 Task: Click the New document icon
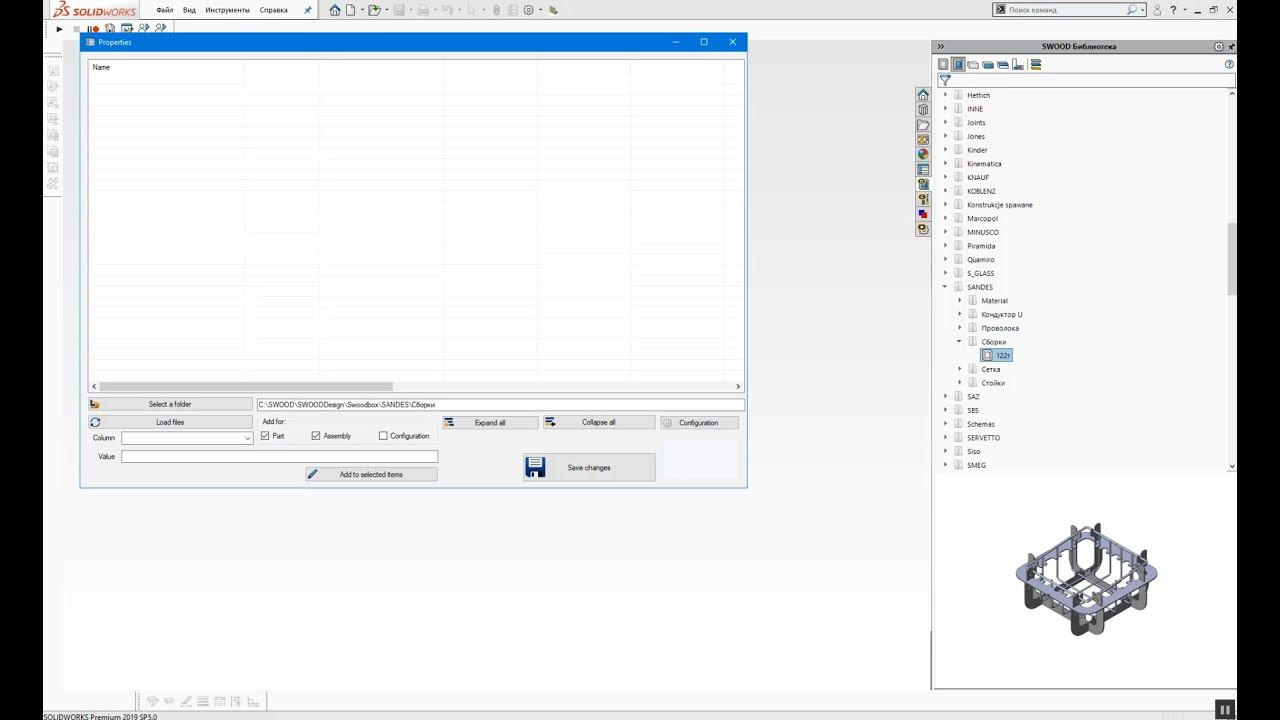350,10
